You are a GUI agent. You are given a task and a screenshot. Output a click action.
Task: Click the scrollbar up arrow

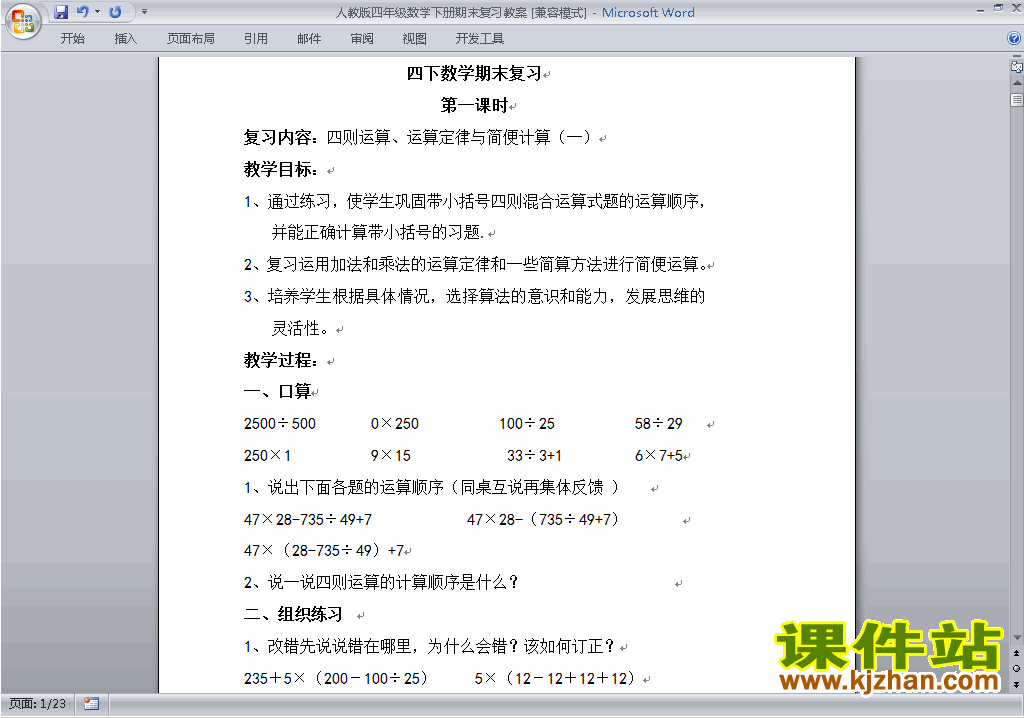[1017, 84]
